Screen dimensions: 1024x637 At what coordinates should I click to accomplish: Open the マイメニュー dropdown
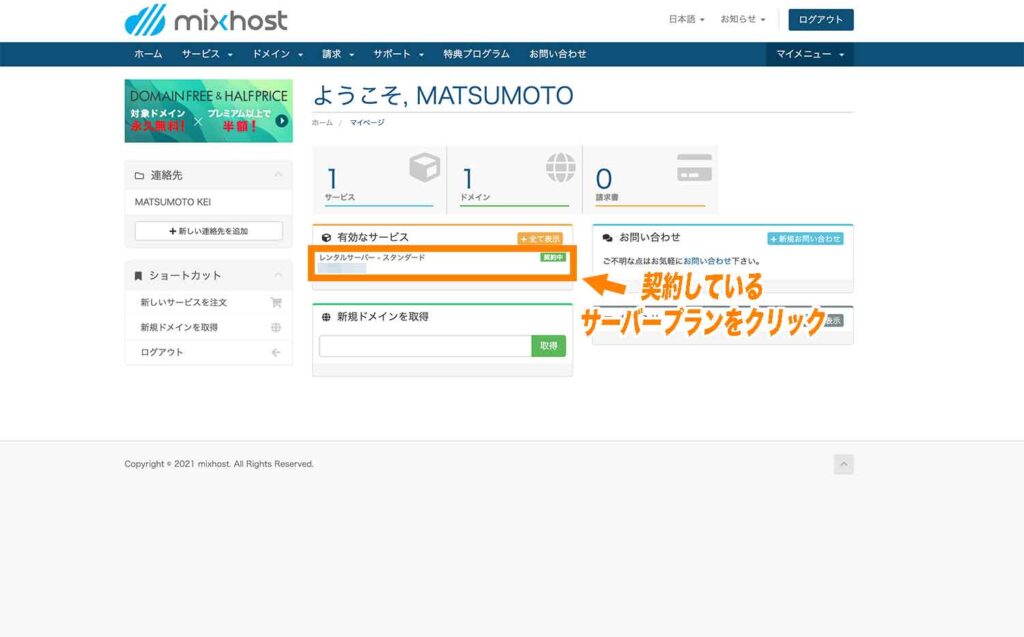[x=807, y=55]
